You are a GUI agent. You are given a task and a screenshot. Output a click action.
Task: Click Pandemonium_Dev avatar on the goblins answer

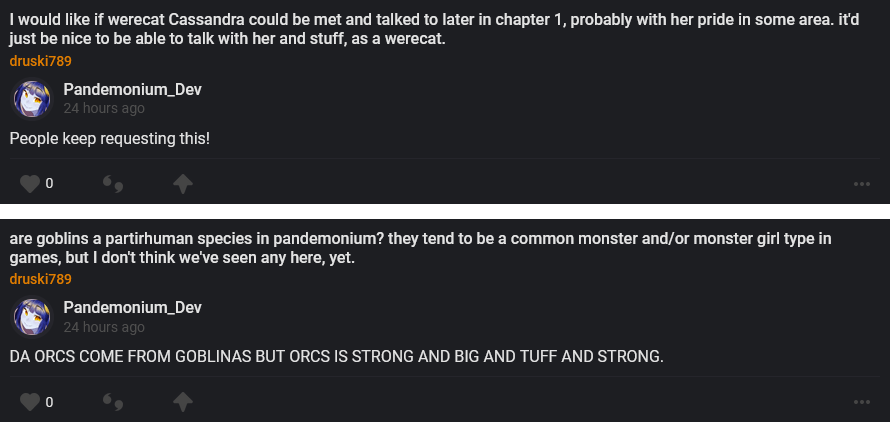31,317
